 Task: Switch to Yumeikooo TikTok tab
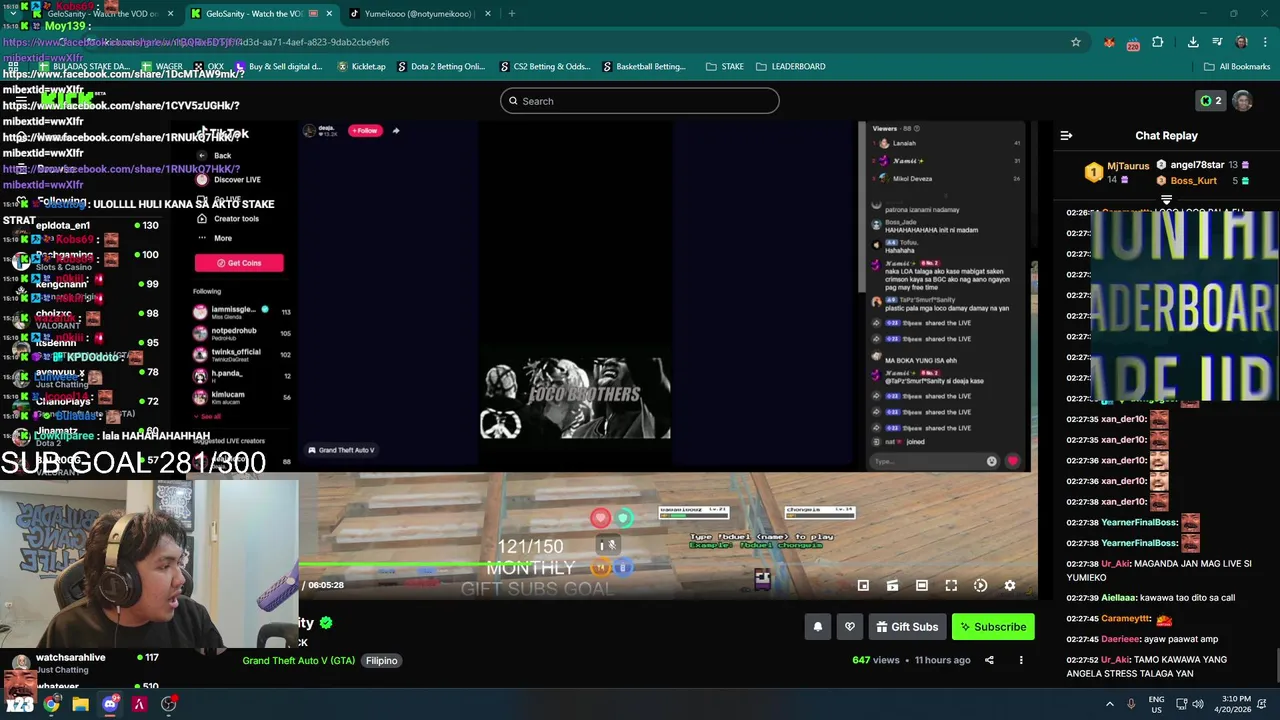(x=420, y=14)
